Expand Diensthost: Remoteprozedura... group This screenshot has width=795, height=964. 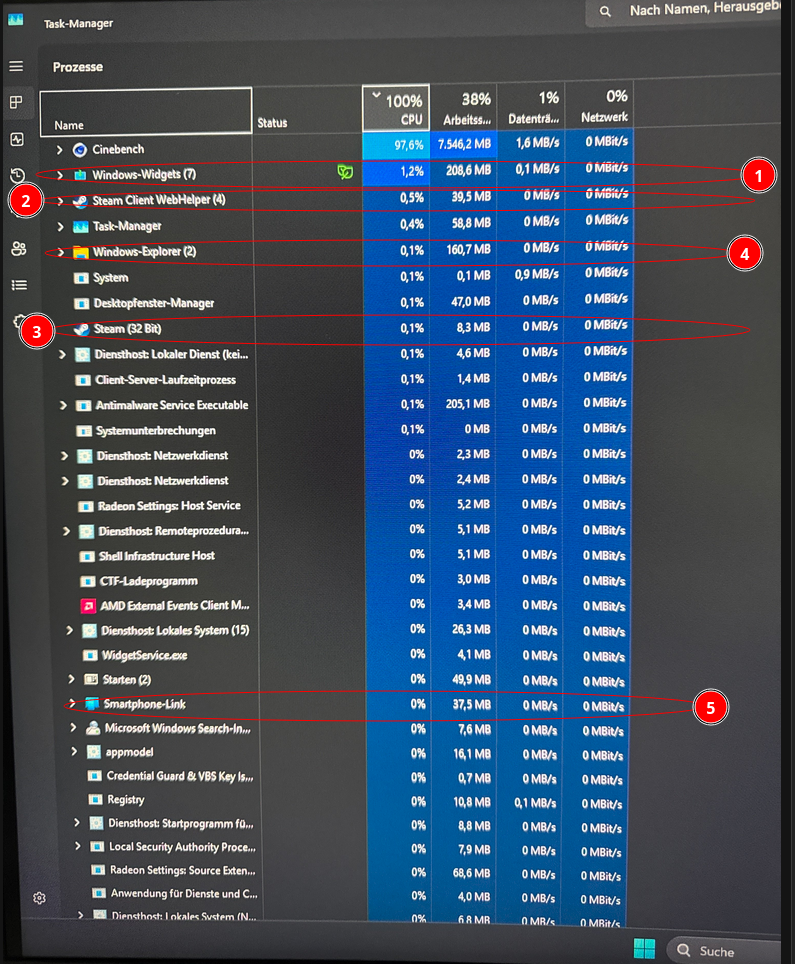point(66,531)
